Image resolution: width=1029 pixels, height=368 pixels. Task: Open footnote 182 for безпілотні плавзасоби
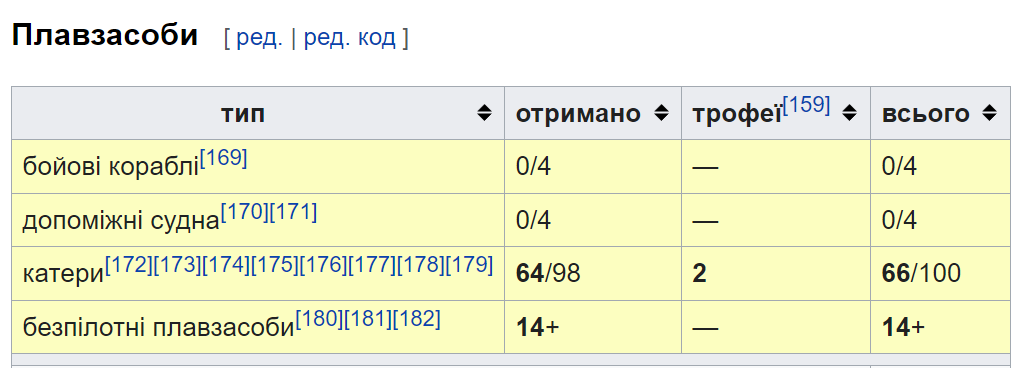[417, 319]
